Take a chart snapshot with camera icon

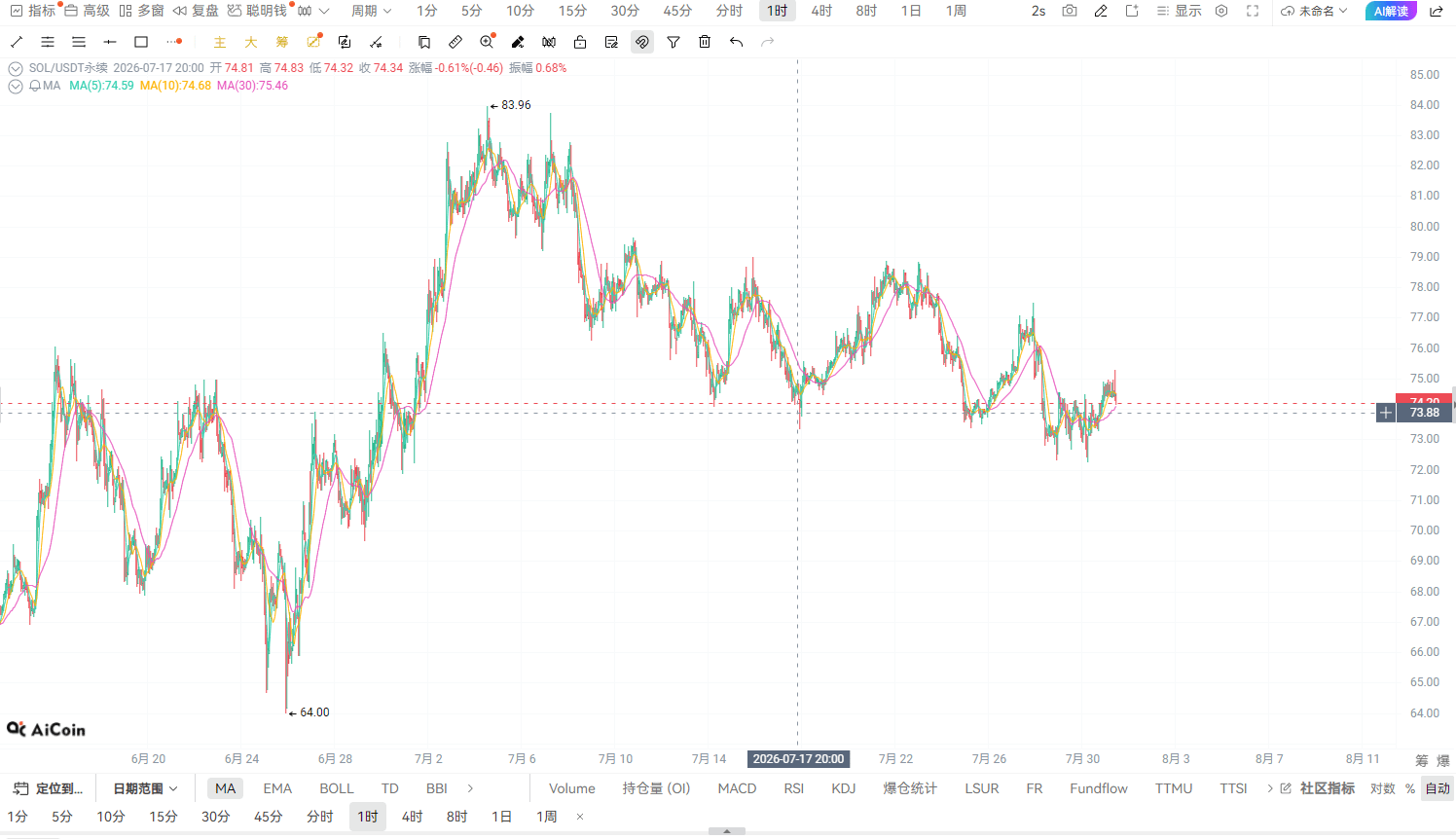coord(1070,11)
